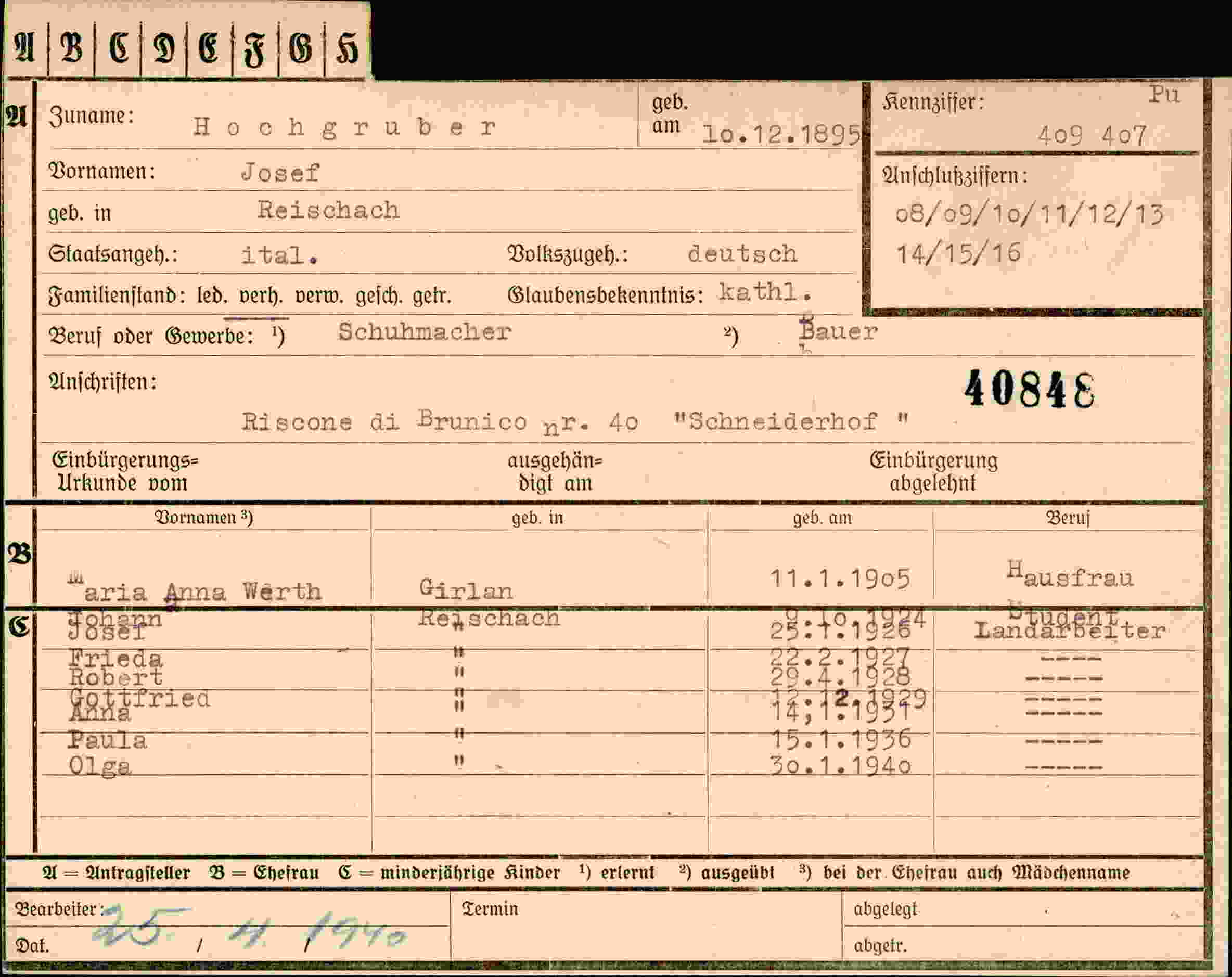This screenshot has height=977, width=1232.
Task: Click the index tab letter F
Action: tap(255, 49)
